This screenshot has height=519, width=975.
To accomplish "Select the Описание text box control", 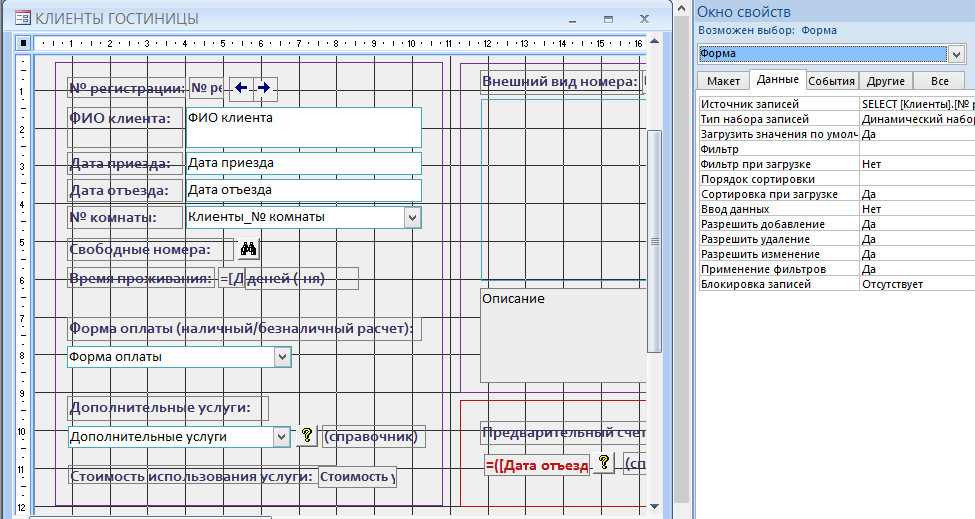I will [x=560, y=335].
